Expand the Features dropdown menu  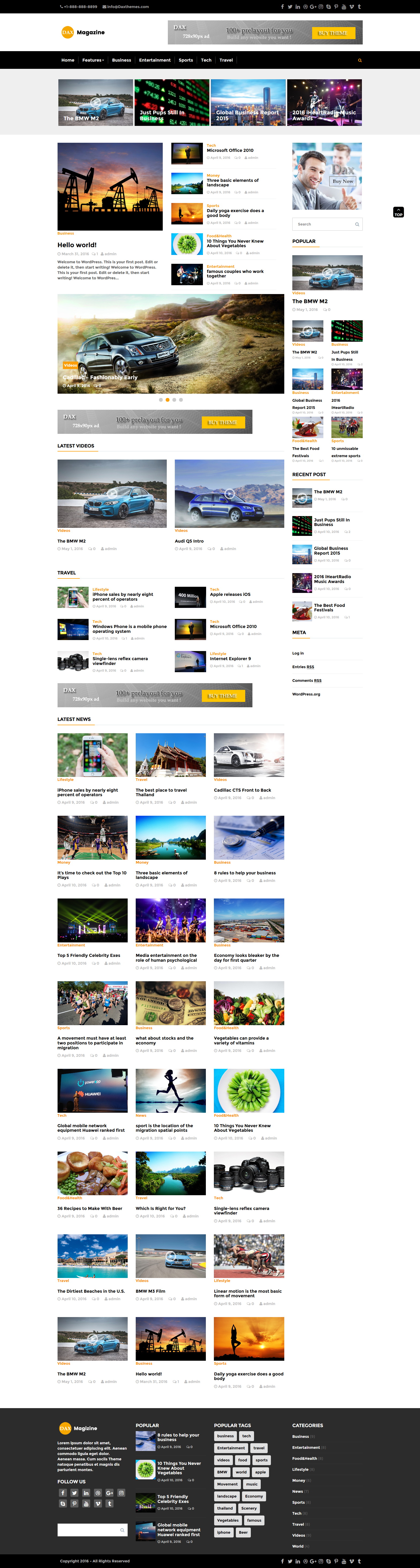click(93, 60)
